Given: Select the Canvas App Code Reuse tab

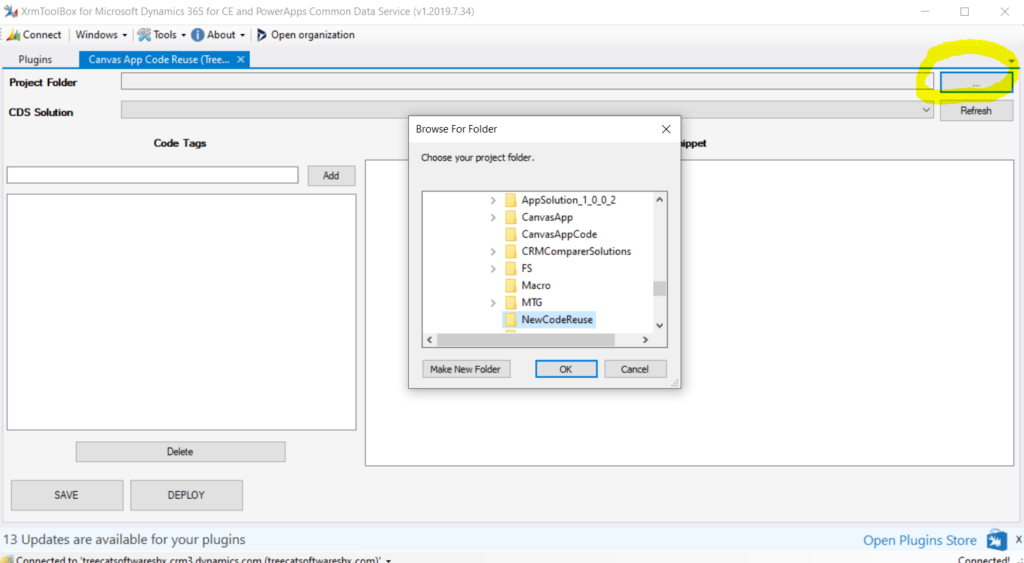Looking at the screenshot, I should pyautogui.click(x=159, y=59).
